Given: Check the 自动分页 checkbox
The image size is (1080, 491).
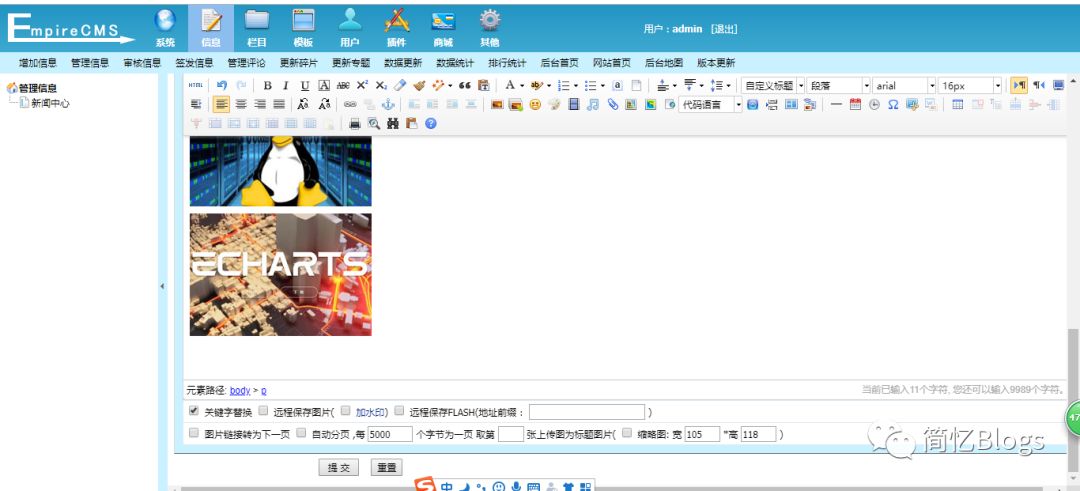Looking at the screenshot, I should point(301,434).
